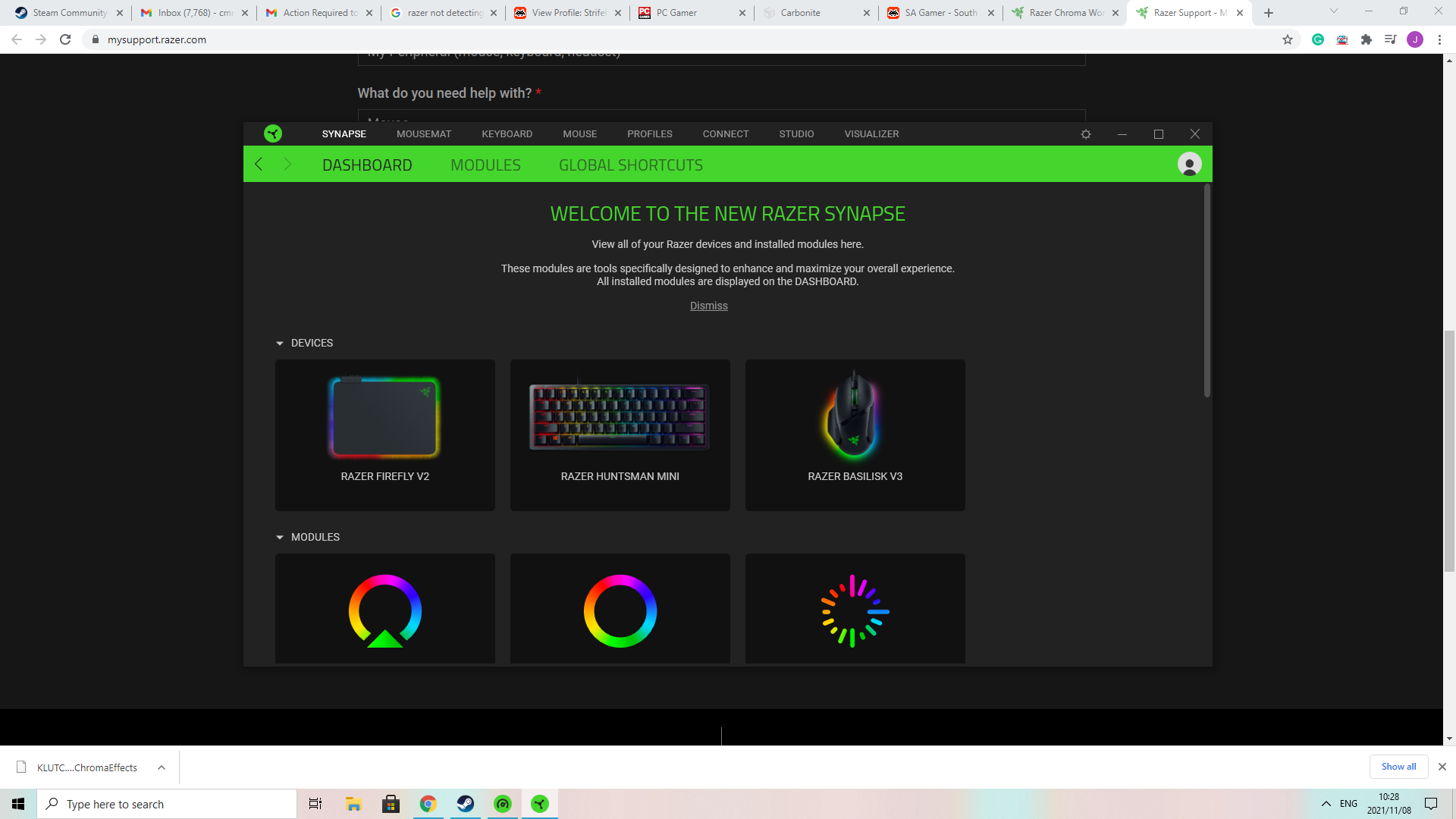
Task: Open Synapse settings gear icon
Action: pyautogui.click(x=1086, y=134)
